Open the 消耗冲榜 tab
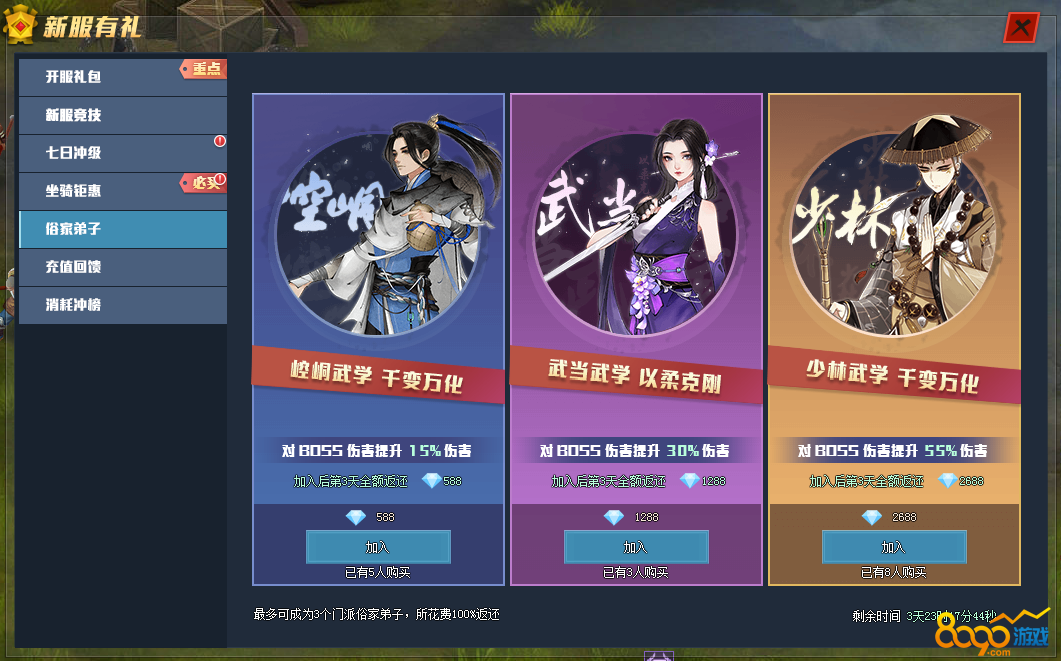 pyautogui.click(x=122, y=304)
